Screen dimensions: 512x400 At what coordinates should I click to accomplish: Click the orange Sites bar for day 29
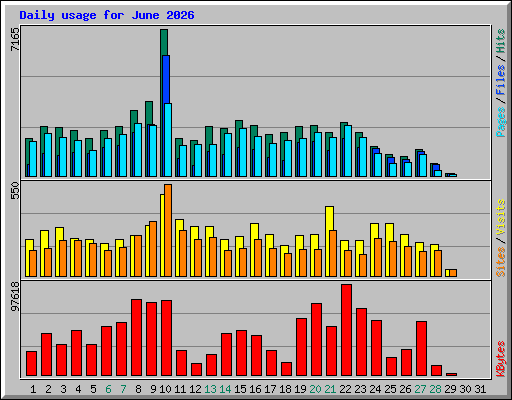[x=453, y=273]
